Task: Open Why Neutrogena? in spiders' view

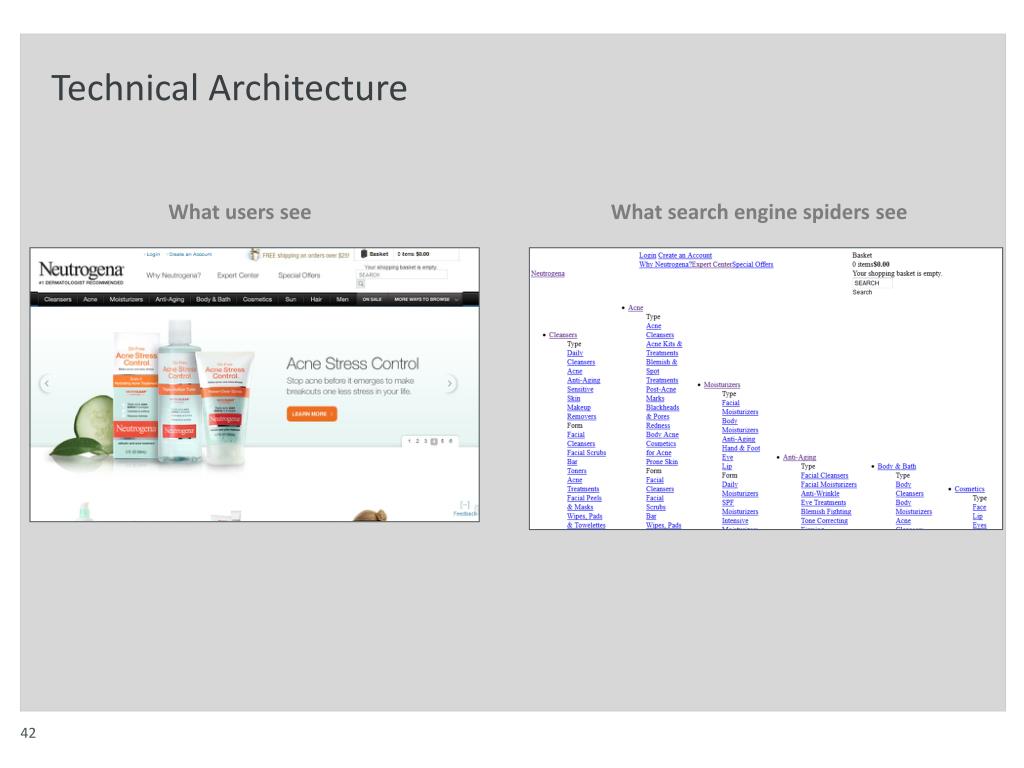Action: coord(665,264)
